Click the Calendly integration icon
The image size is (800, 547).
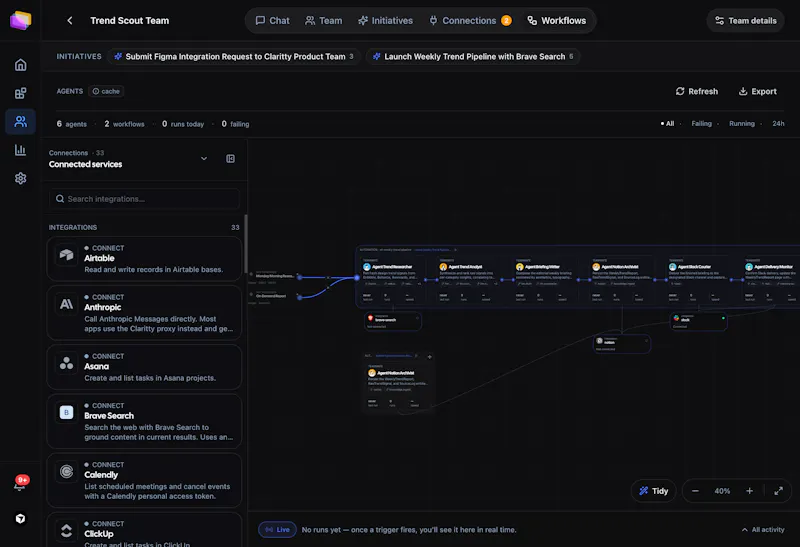point(66,471)
